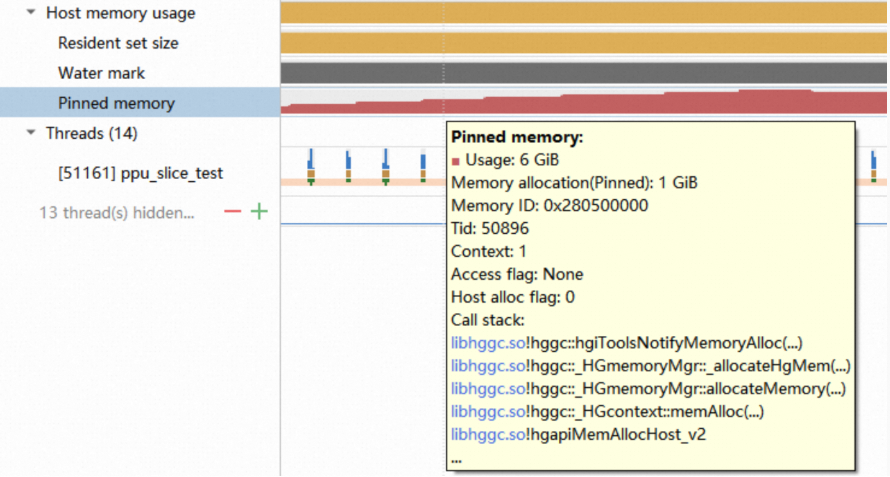Viewport: 890px width, 477px height.
Task: Click the red Usage color swatch in tooltip
Action: [x=455, y=161]
